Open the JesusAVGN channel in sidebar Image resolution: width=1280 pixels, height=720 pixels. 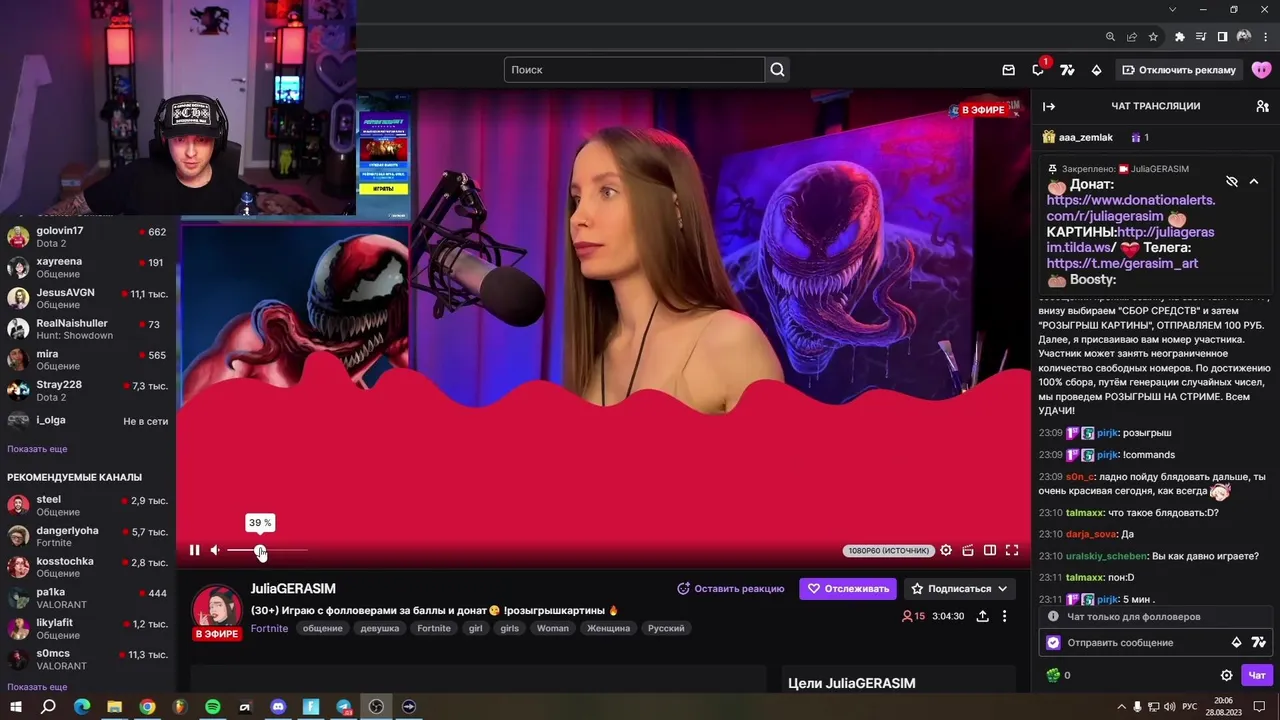pyautogui.click(x=88, y=299)
